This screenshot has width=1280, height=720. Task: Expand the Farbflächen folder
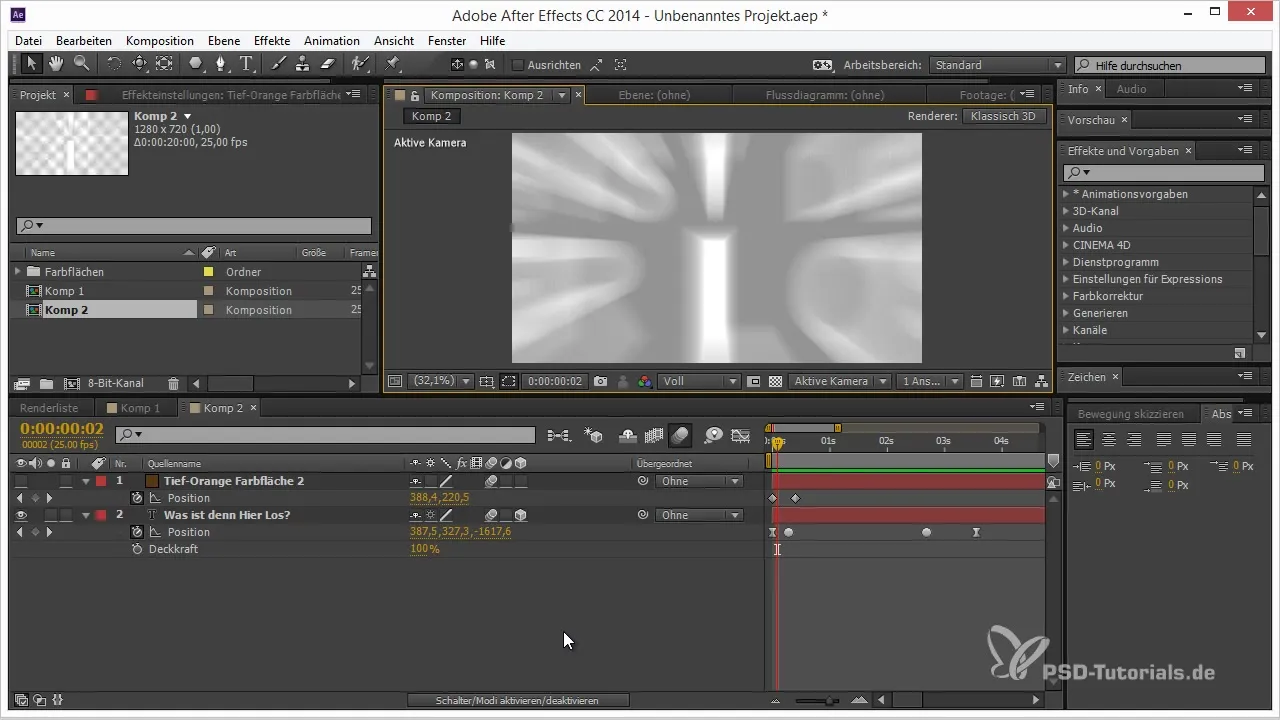click(x=18, y=271)
